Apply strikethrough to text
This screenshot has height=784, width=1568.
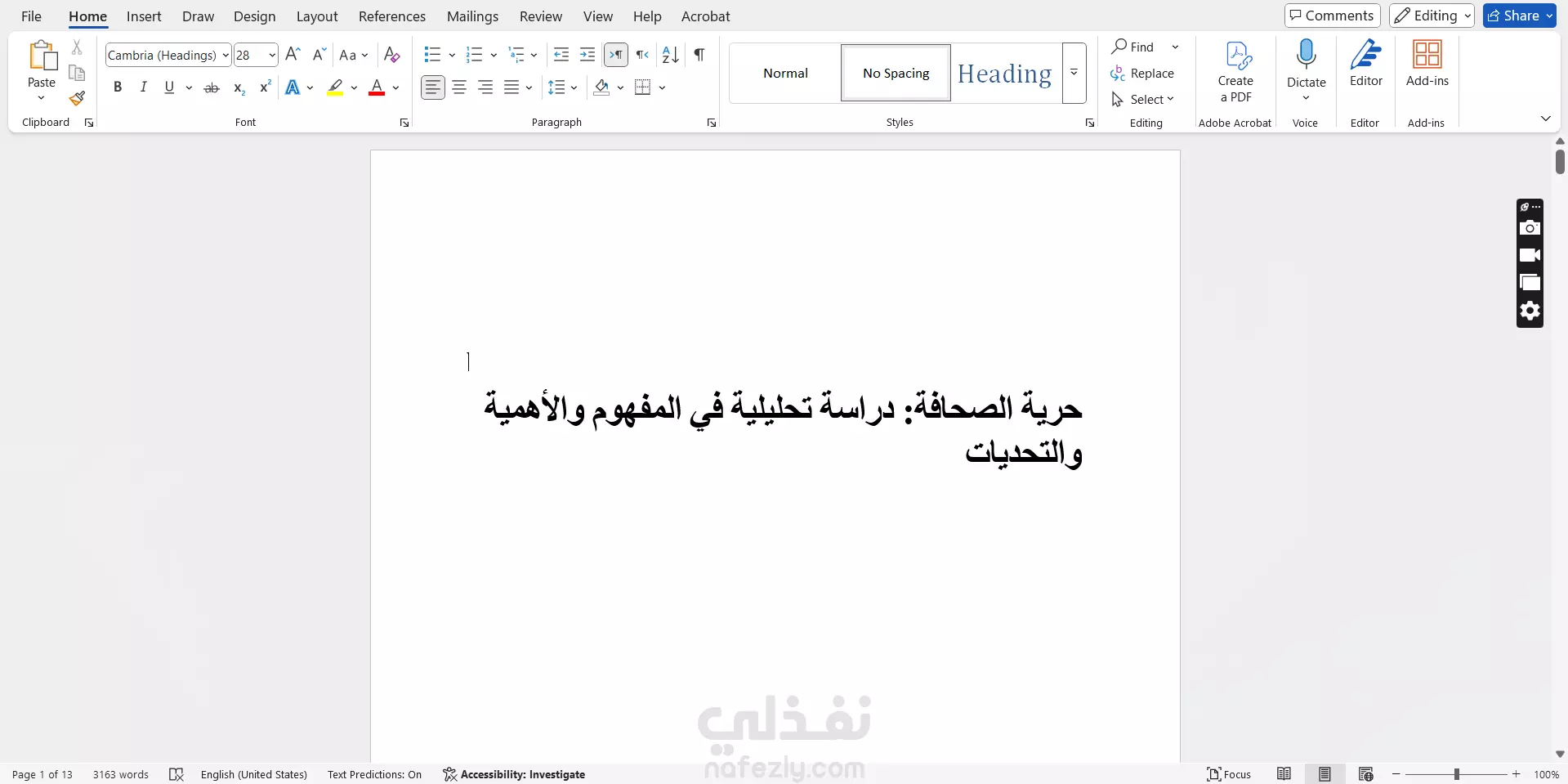[x=212, y=87]
